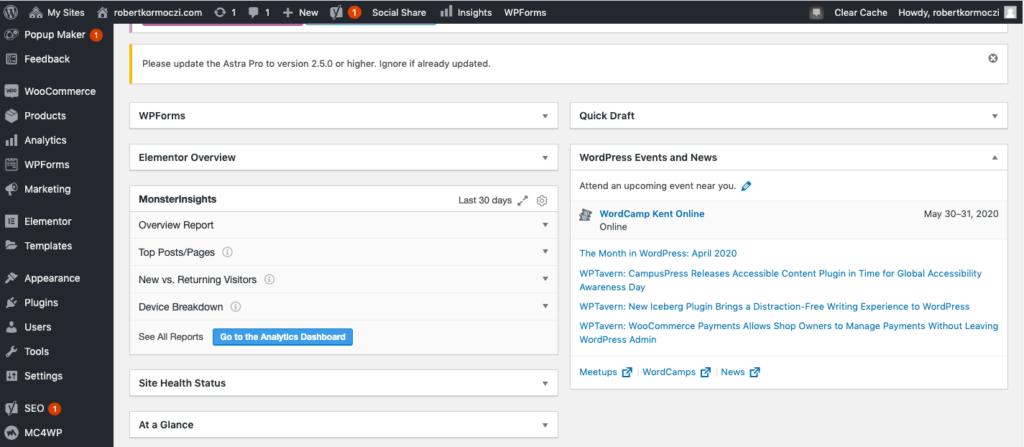Click the Elementor sidebar icon

point(11,222)
